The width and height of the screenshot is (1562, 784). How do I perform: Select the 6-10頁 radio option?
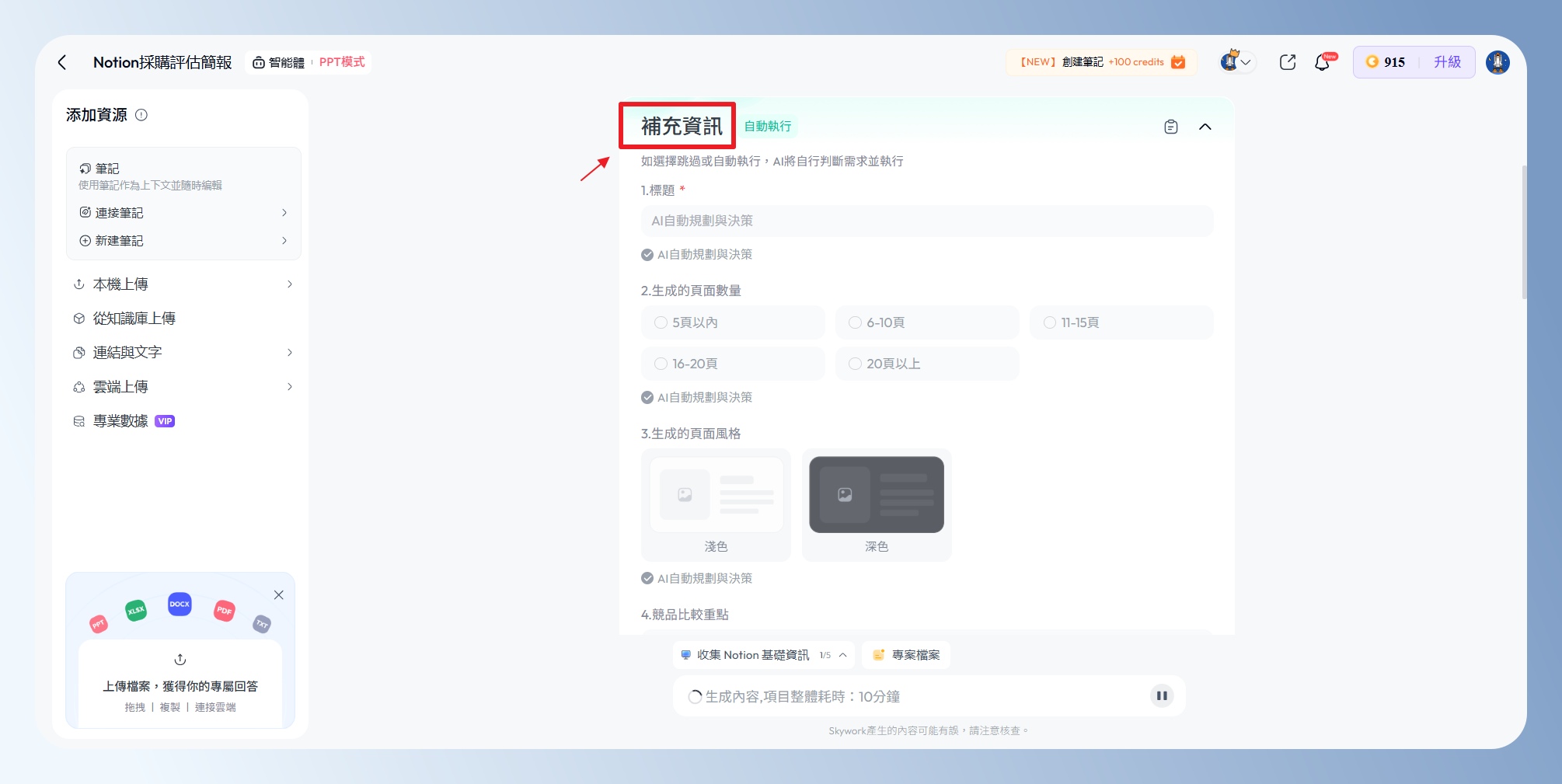(x=856, y=322)
